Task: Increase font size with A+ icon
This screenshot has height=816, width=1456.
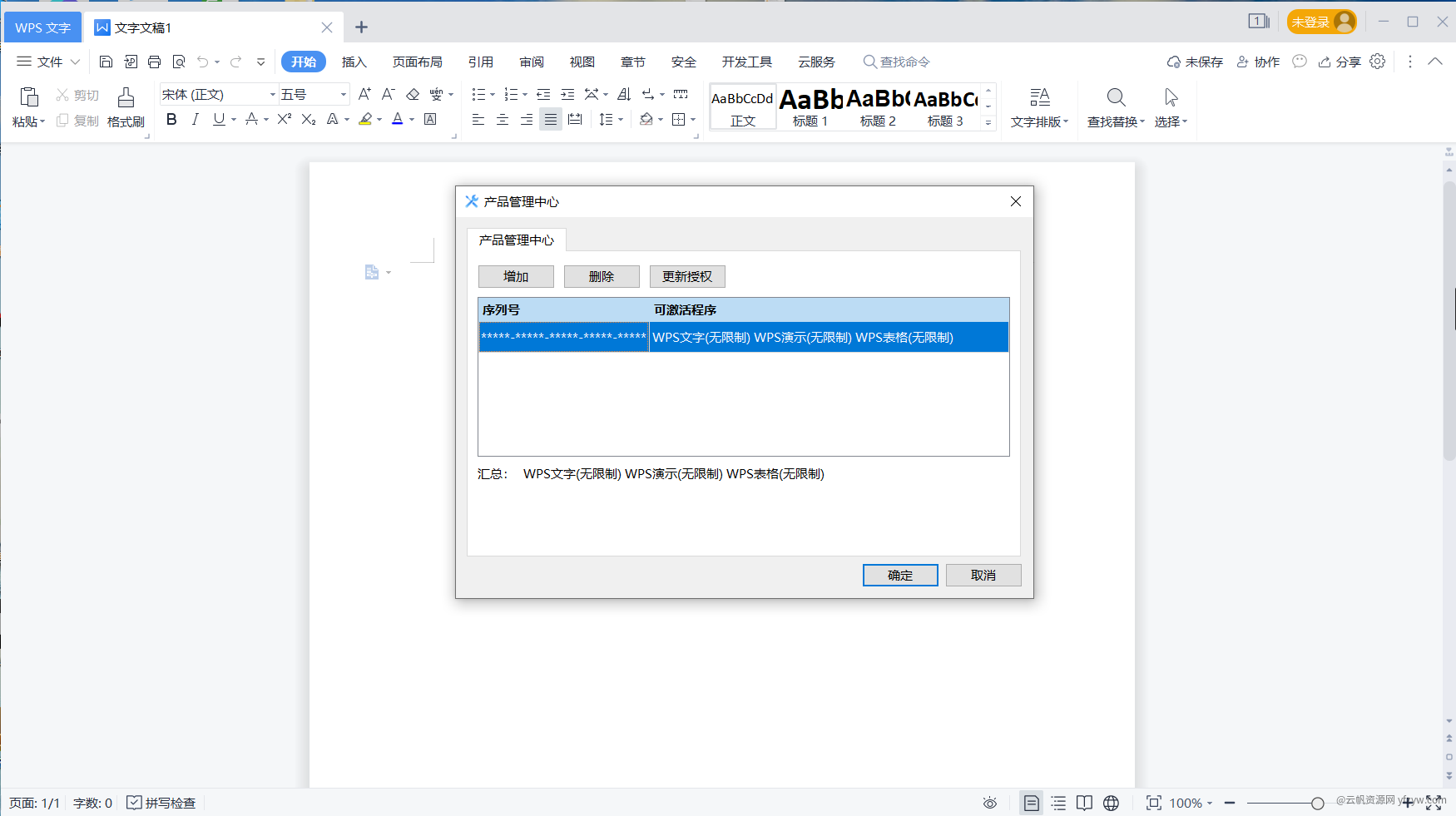Action: [364, 94]
